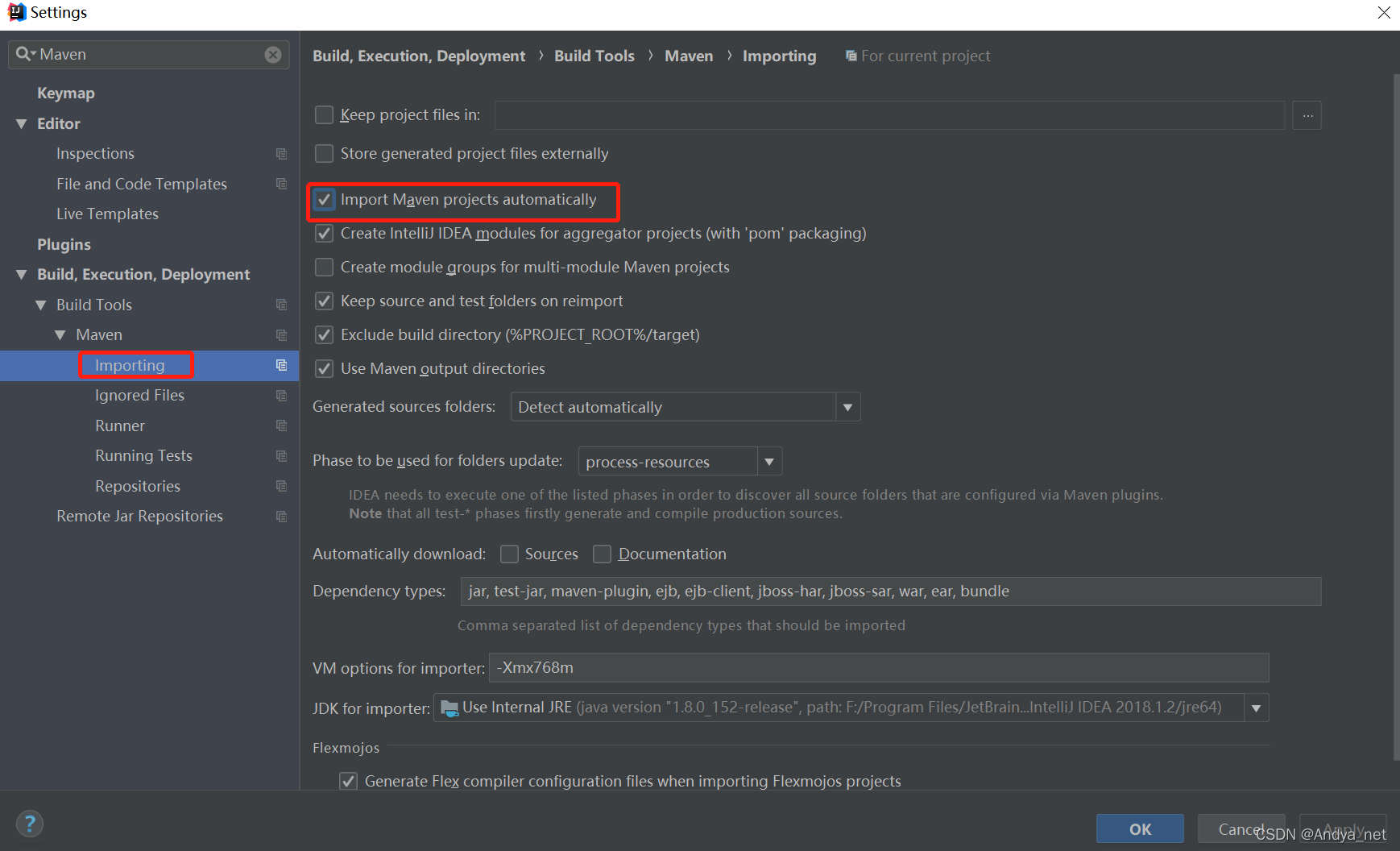The height and width of the screenshot is (851, 1400).
Task: Enable Create module groups for multi-module projects
Action: pos(324,267)
